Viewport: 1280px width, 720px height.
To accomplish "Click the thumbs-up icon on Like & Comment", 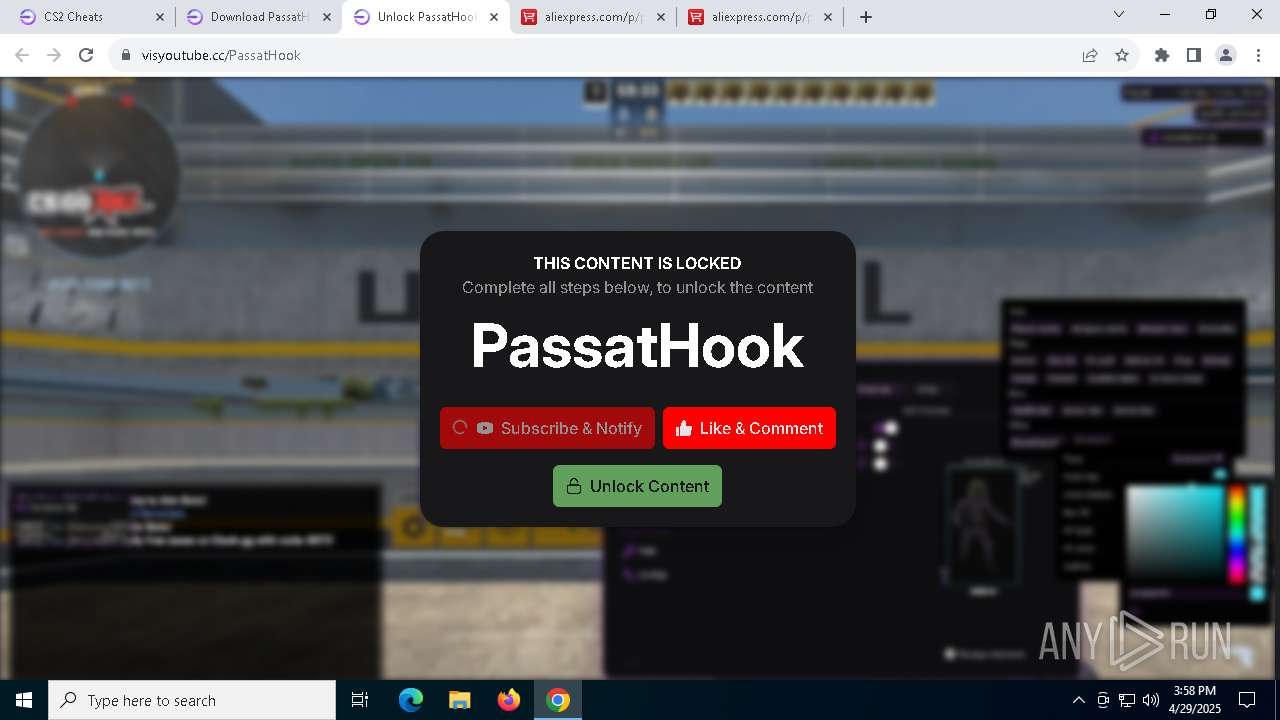I will click(x=684, y=428).
